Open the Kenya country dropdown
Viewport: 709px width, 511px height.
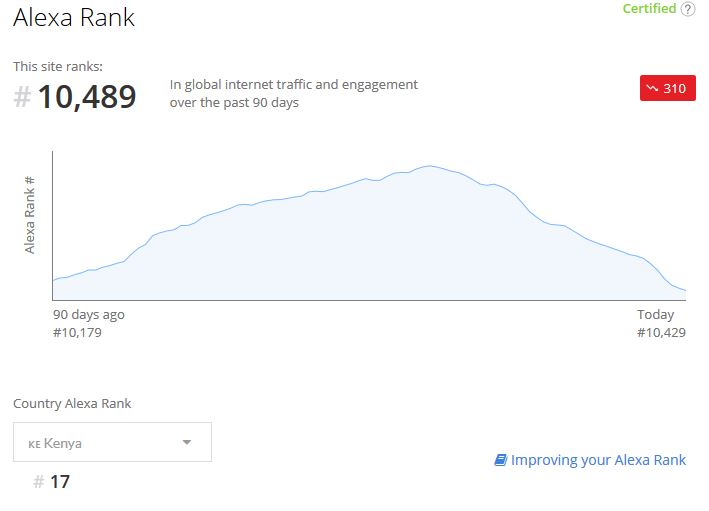point(112,442)
